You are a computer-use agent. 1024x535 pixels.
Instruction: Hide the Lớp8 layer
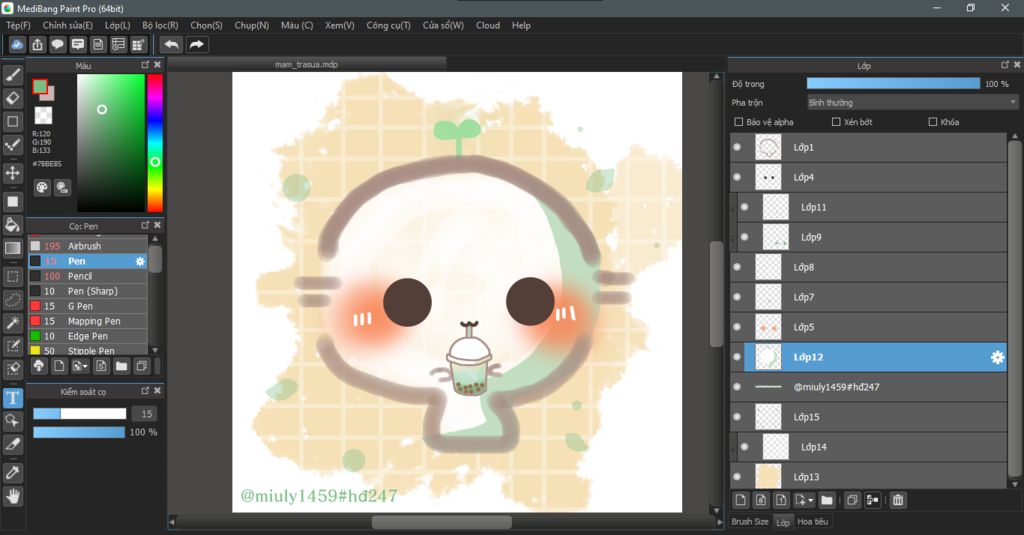click(x=737, y=267)
